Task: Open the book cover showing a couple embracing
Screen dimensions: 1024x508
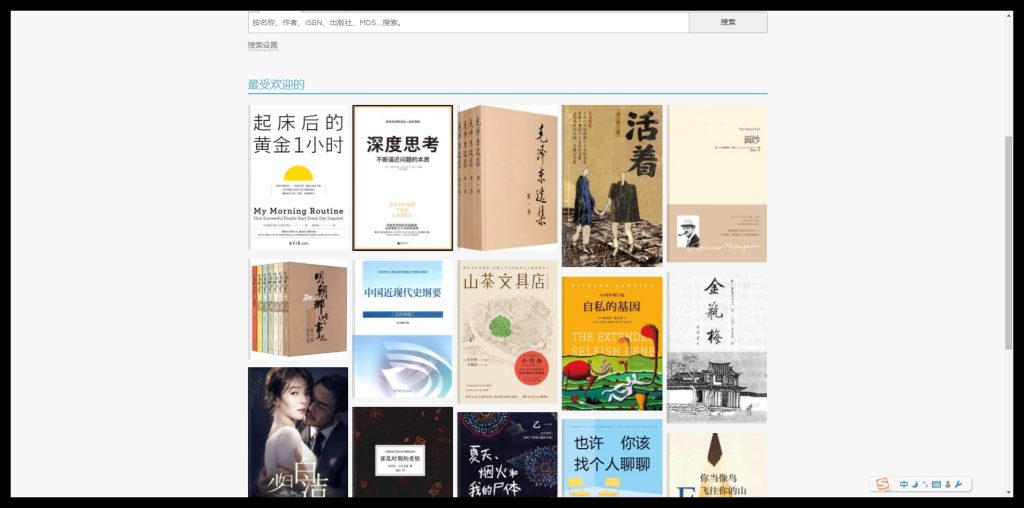Action: (x=298, y=432)
